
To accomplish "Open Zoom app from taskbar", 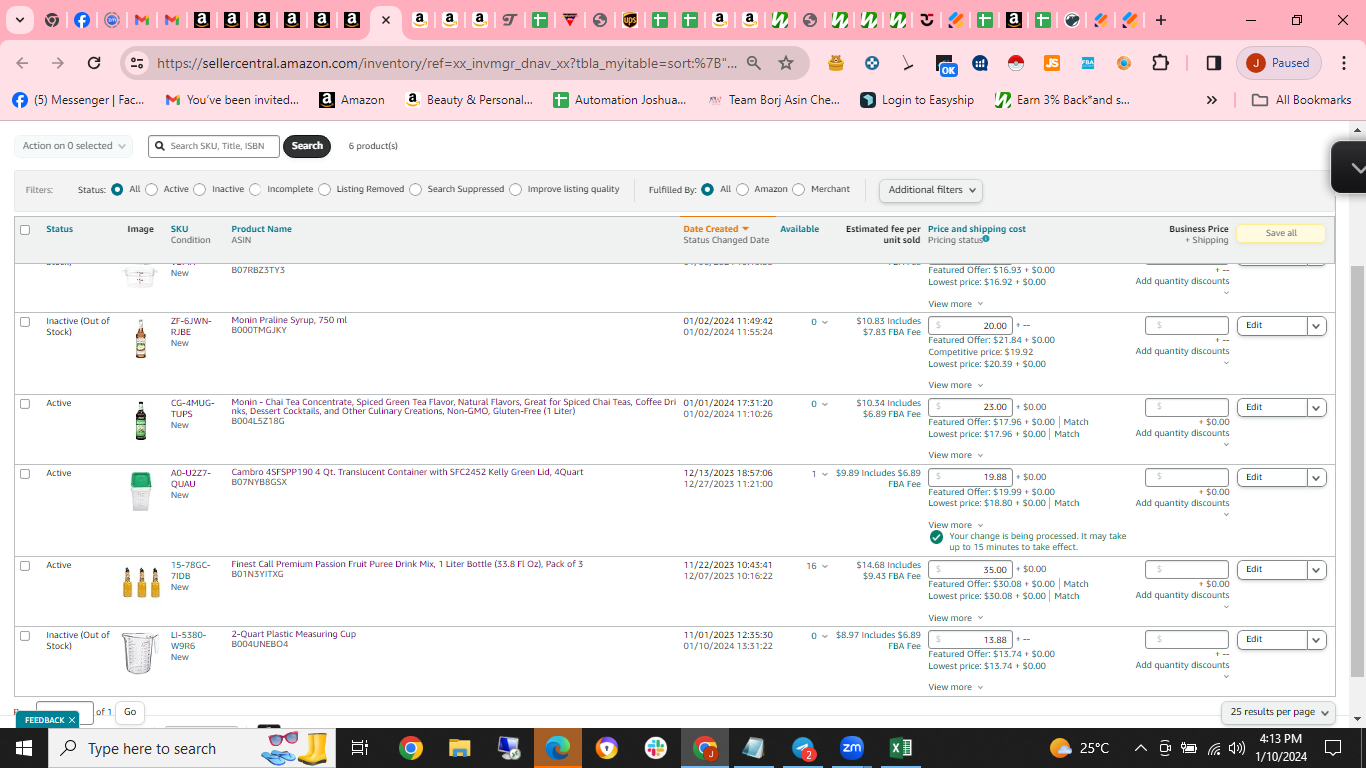I will click(x=851, y=748).
